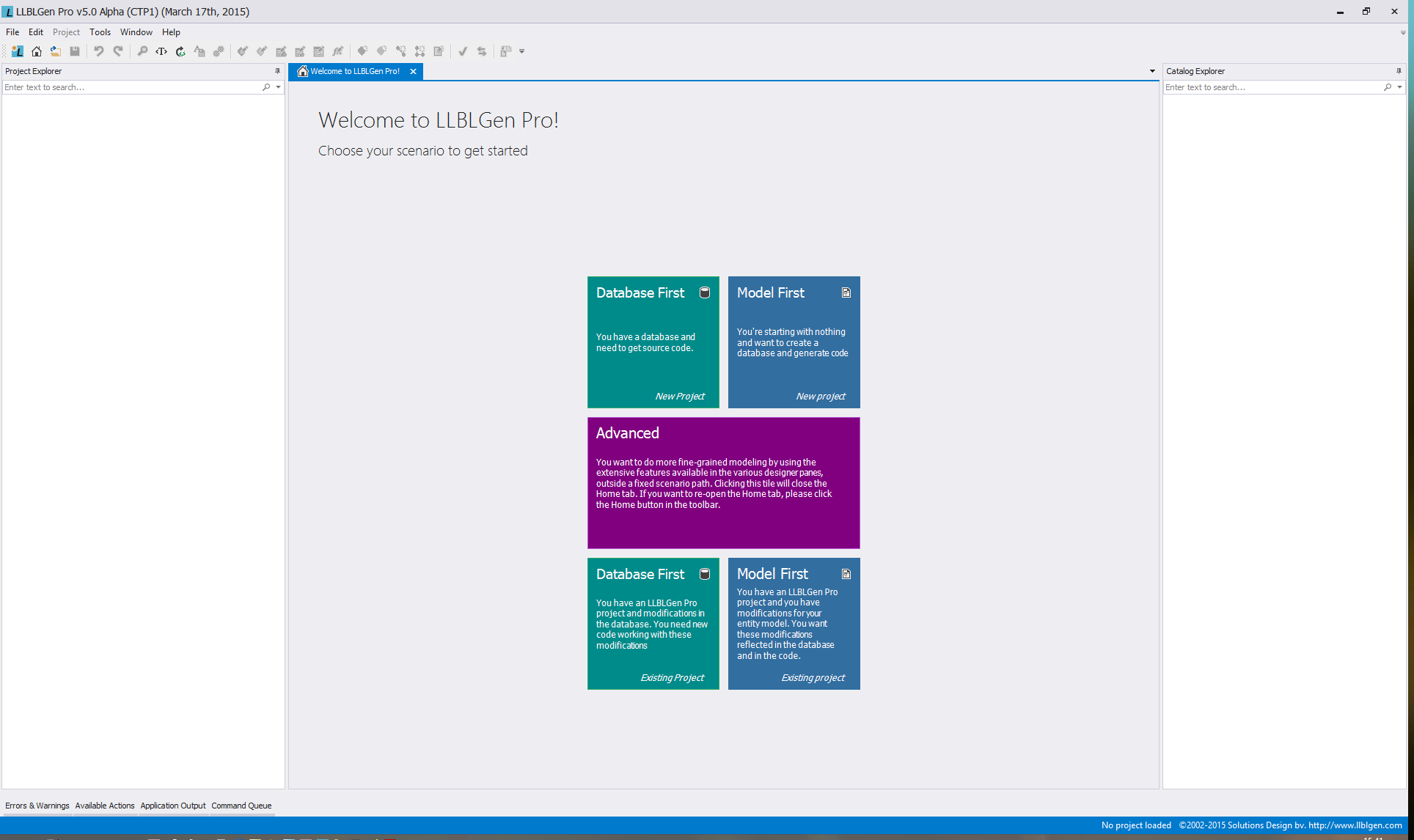Open the menu bar overflow arrow
Image resolution: width=1414 pixels, height=840 pixels.
1403,33
